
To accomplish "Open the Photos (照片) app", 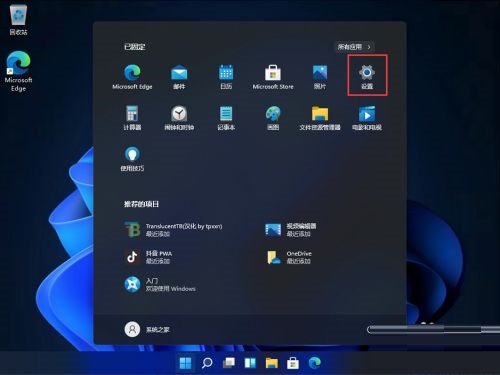I will [320, 77].
